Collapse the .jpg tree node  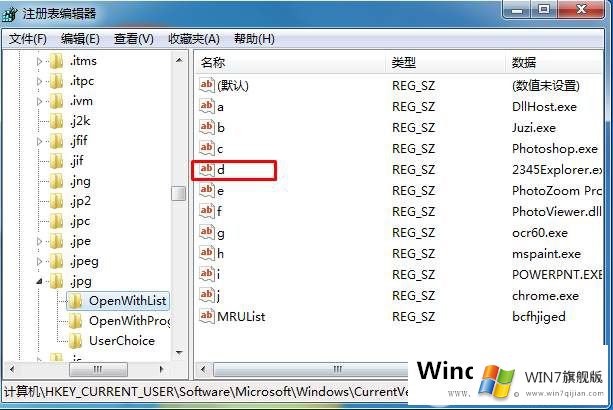pos(39,281)
